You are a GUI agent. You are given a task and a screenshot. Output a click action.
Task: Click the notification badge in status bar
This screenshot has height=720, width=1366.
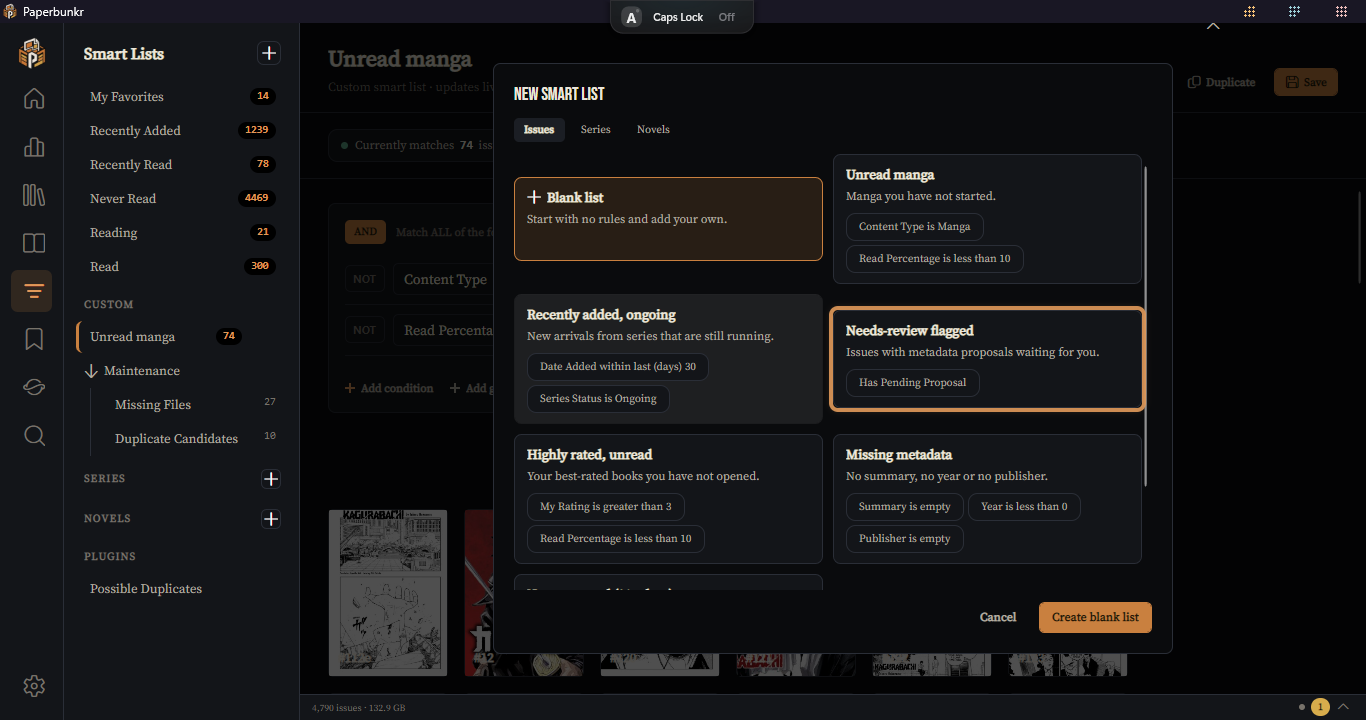click(1320, 707)
